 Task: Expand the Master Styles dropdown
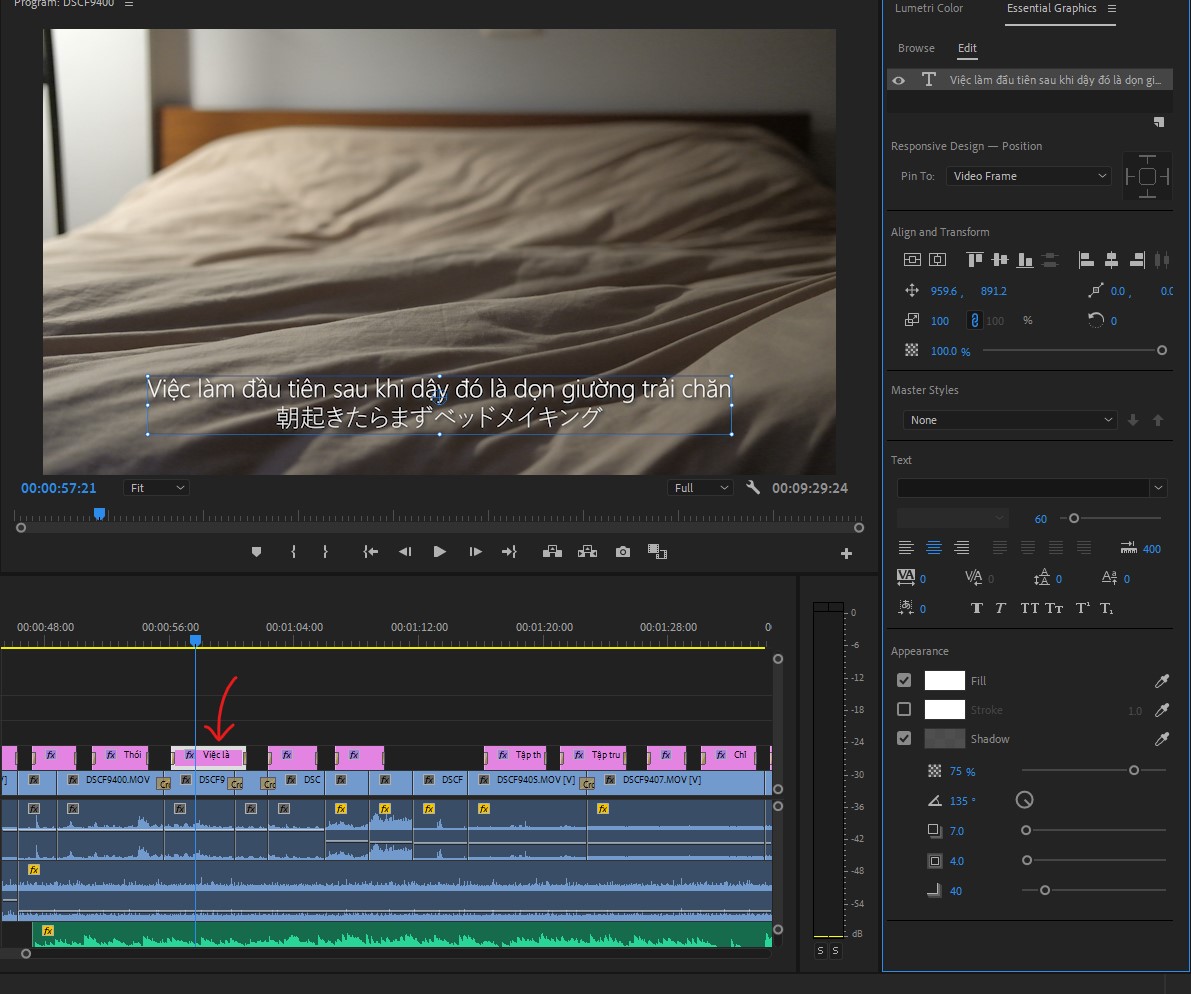pyautogui.click(x=1008, y=420)
